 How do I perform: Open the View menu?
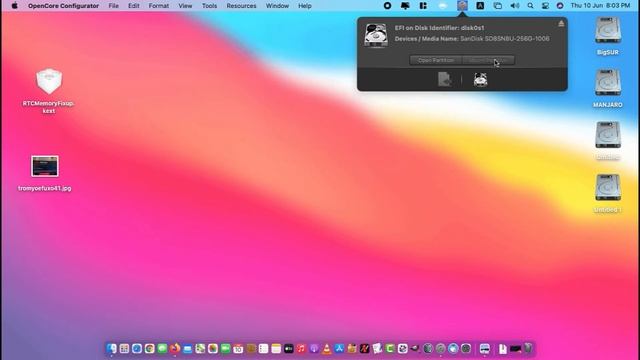[x=185, y=6]
